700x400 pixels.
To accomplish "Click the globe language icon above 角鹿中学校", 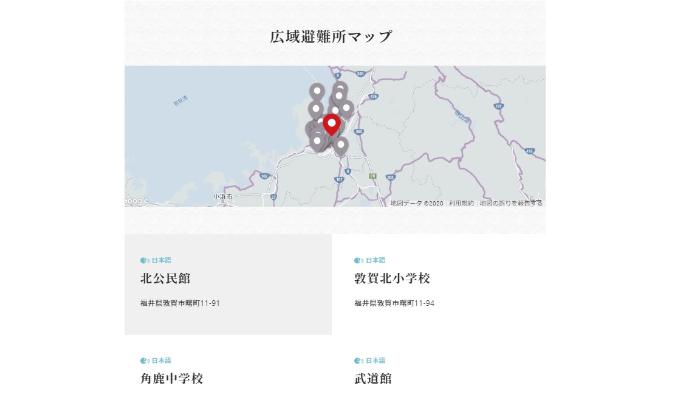I will pos(144,361).
